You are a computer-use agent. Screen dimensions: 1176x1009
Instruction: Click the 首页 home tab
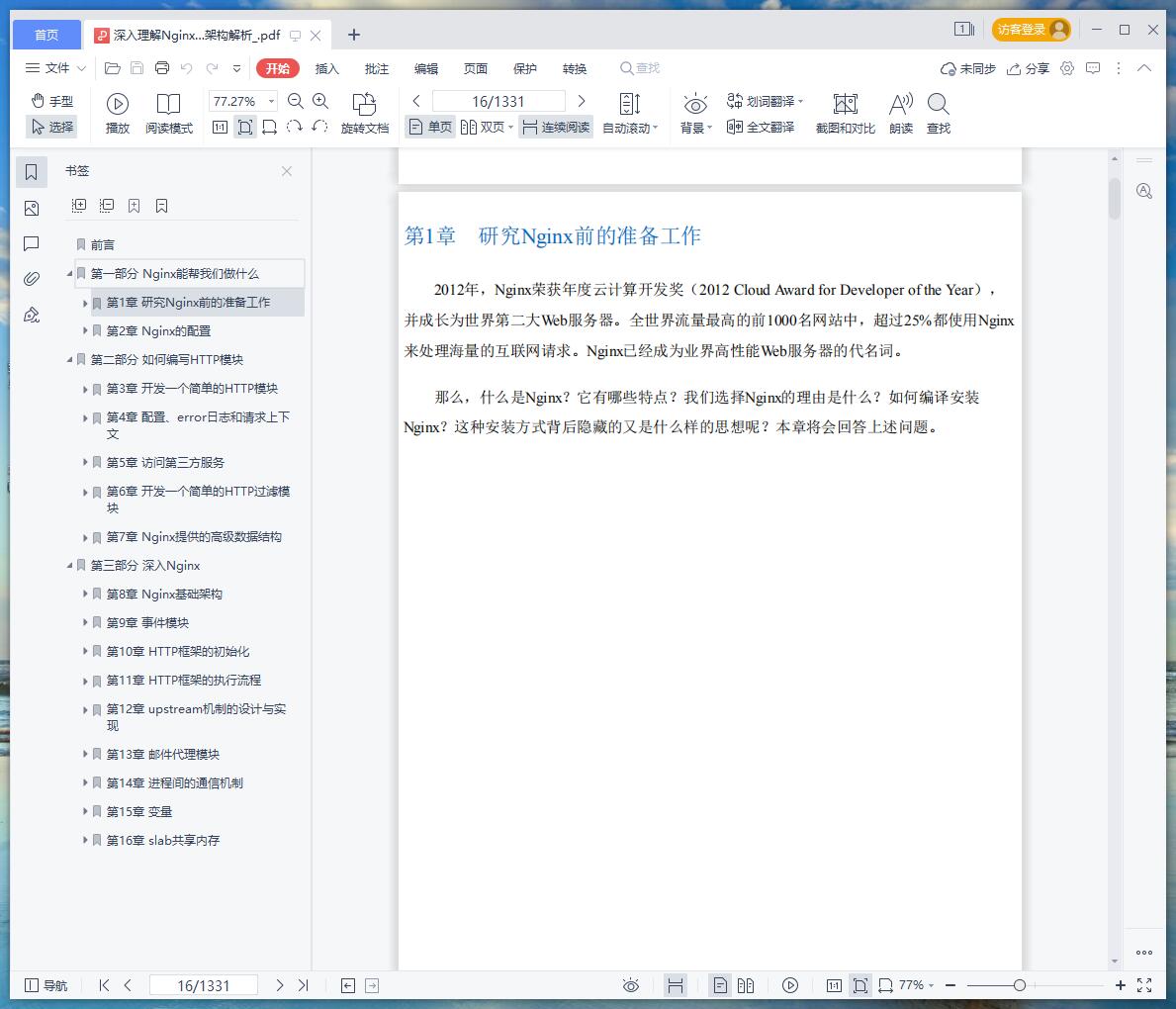click(46, 35)
